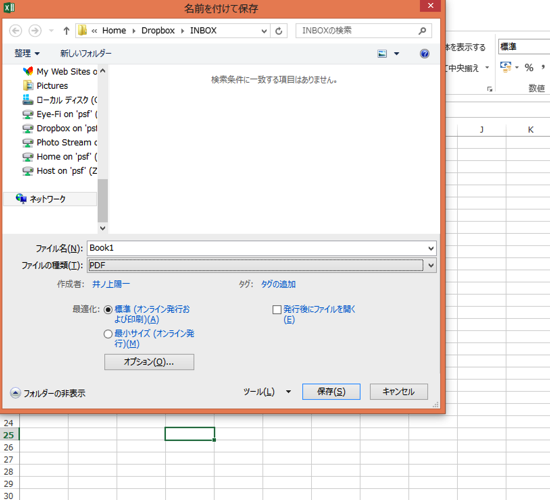Select Host on 'psf' drive
Screen dimensions: 550x500
pyautogui.click(x=60, y=171)
